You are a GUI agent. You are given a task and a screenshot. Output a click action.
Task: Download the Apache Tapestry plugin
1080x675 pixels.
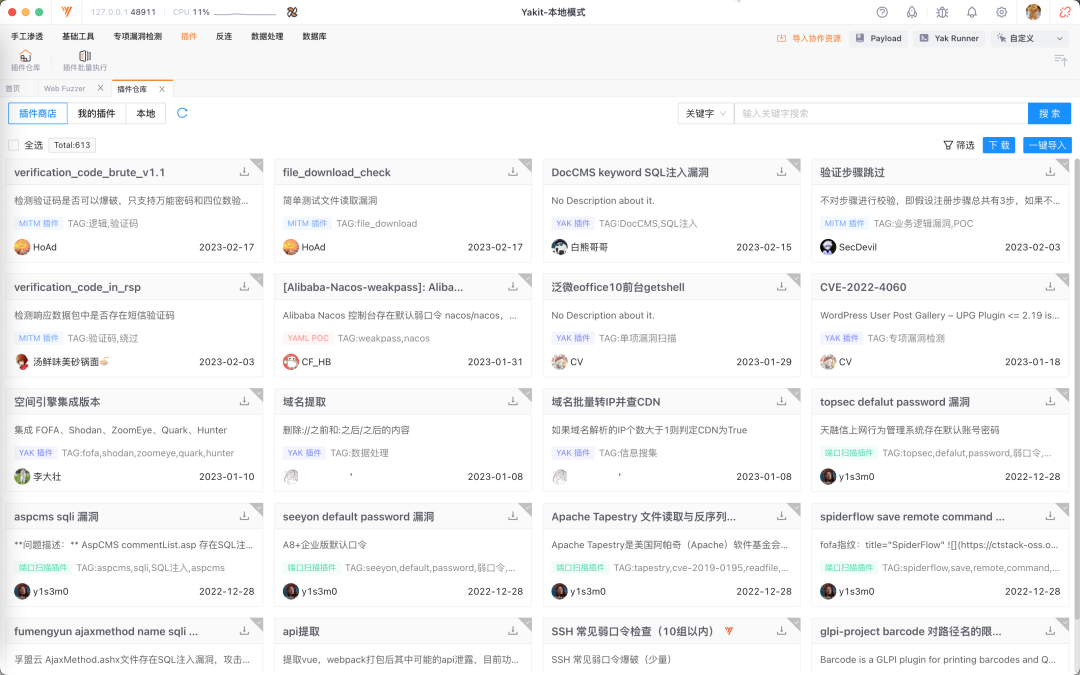point(782,516)
